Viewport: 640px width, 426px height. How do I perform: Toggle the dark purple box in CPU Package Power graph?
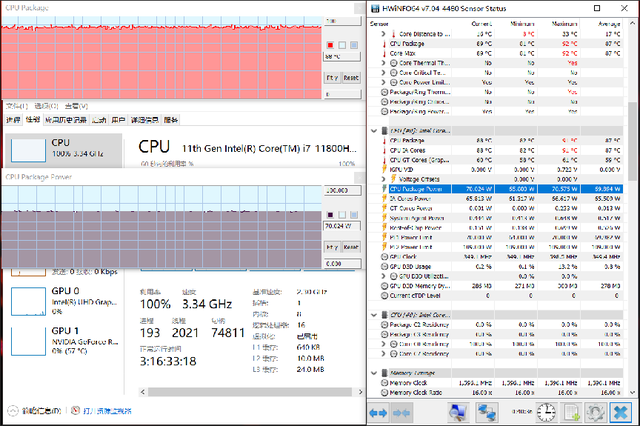click(331, 214)
